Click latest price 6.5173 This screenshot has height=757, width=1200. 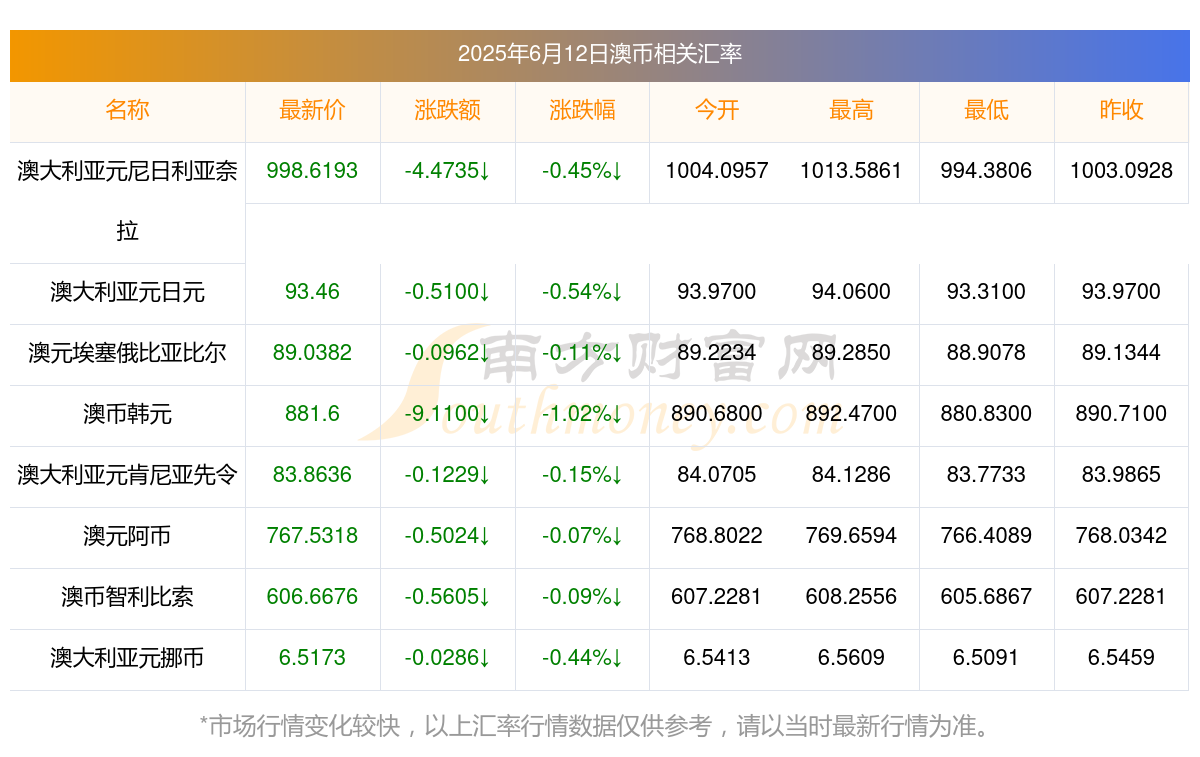click(312, 658)
